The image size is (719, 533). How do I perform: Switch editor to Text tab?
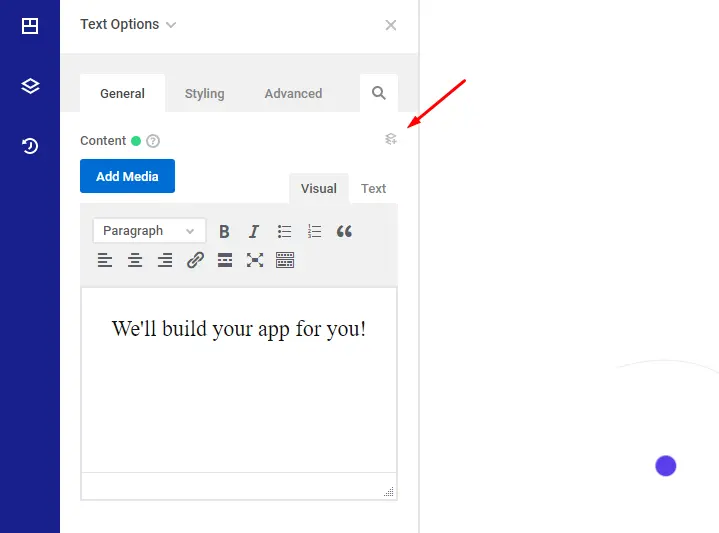[x=373, y=189]
